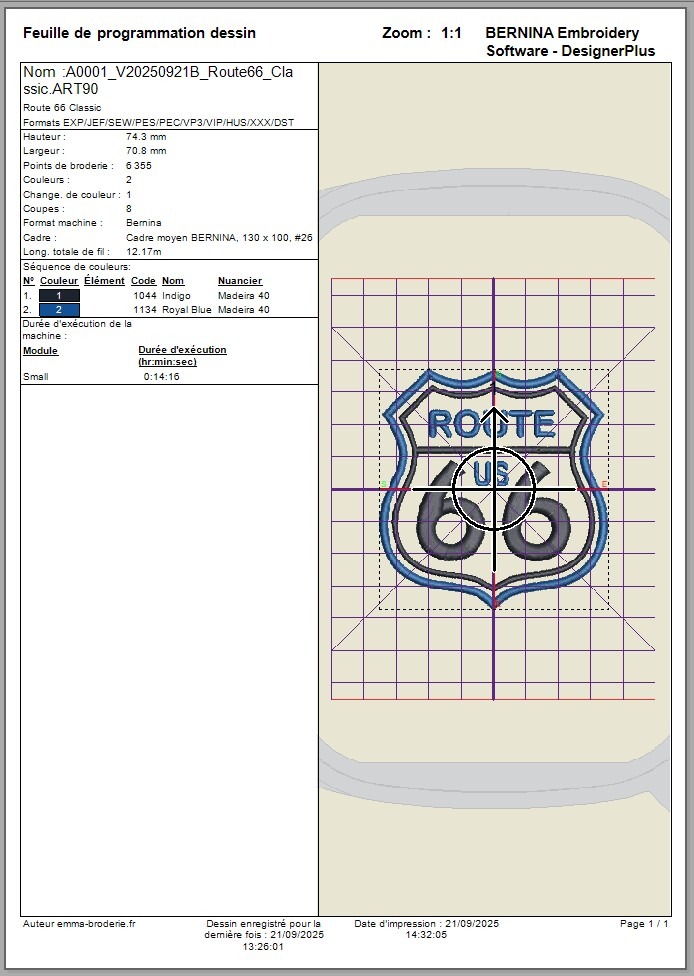Click the 'Module' column header
The height and width of the screenshot is (976, 694).
[40, 350]
